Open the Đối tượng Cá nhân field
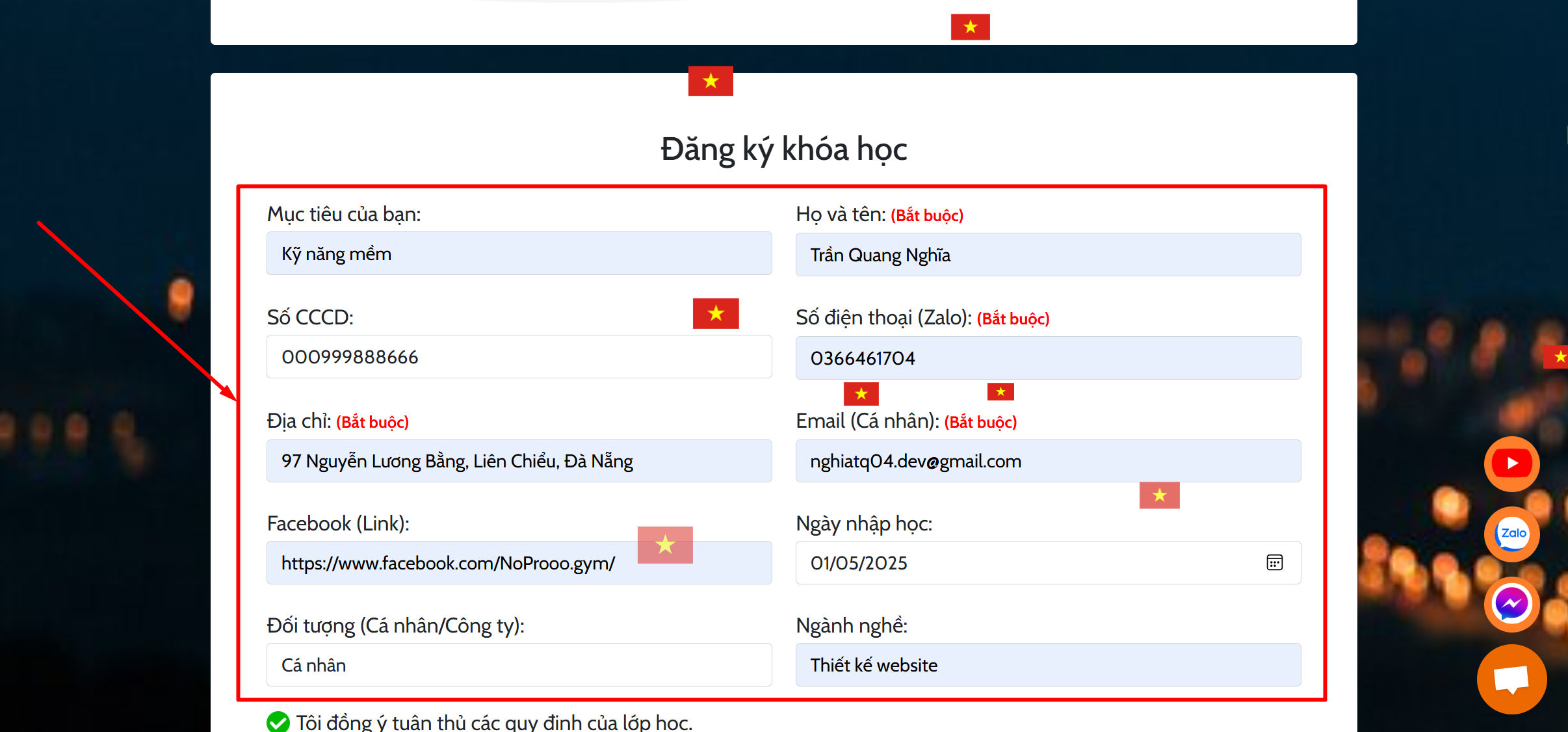Screen dimensions: 1568x732 [519, 665]
